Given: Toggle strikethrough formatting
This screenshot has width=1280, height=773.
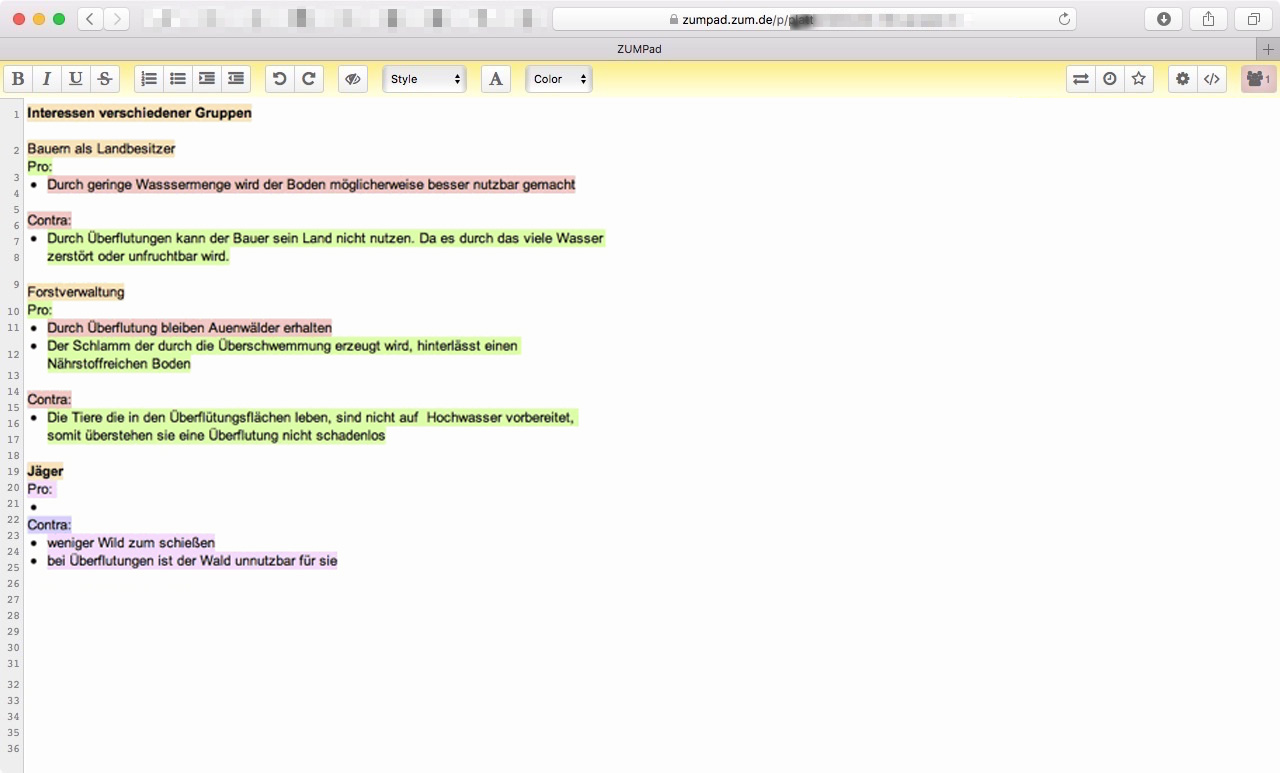Looking at the screenshot, I should click(104, 79).
